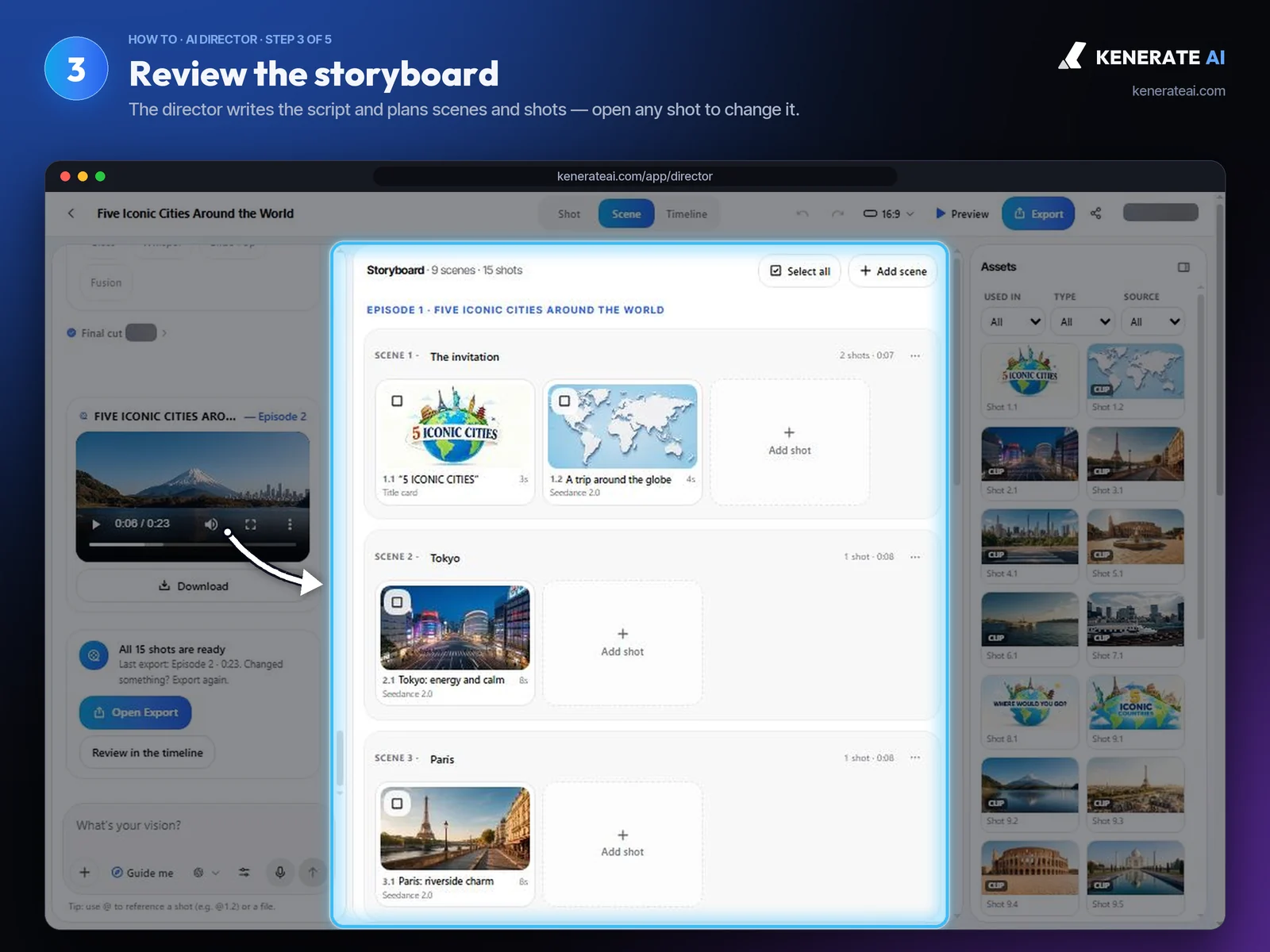Switch to the Scene tab
1270x952 pixels.
click(626, 214)
